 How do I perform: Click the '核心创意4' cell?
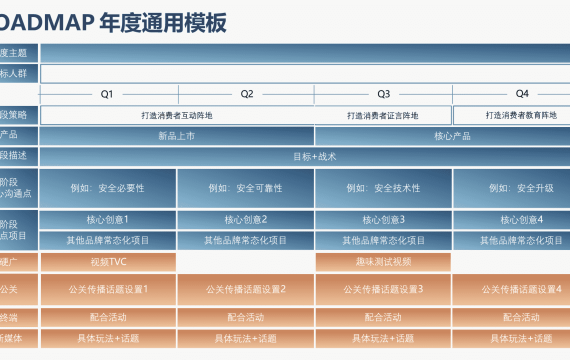click(x=512, y=220)
